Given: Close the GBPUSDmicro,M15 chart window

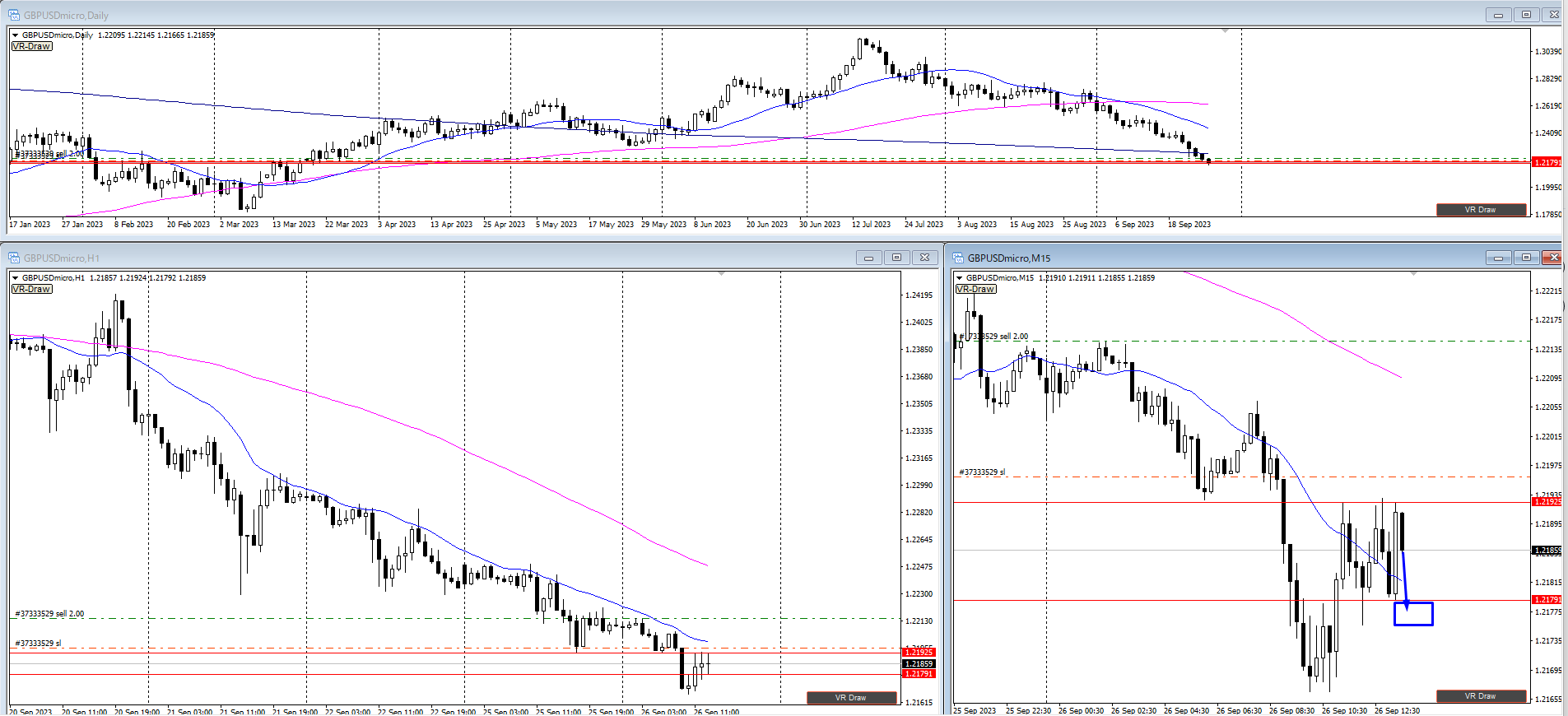Looking at the screenshot, I should (x=1552, y=258).
